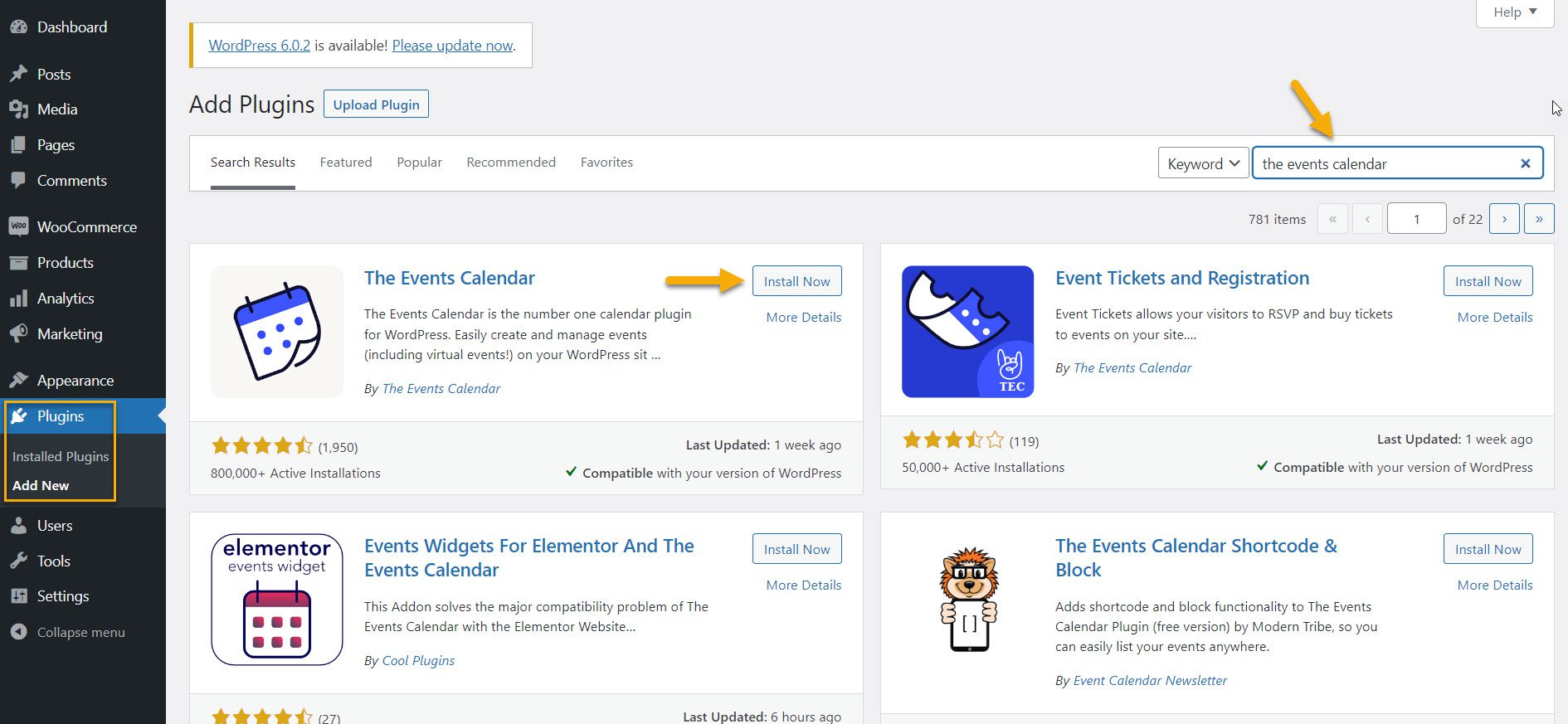Install The Events Calendar plugin

pyautogui.click(x=796, y=280)
